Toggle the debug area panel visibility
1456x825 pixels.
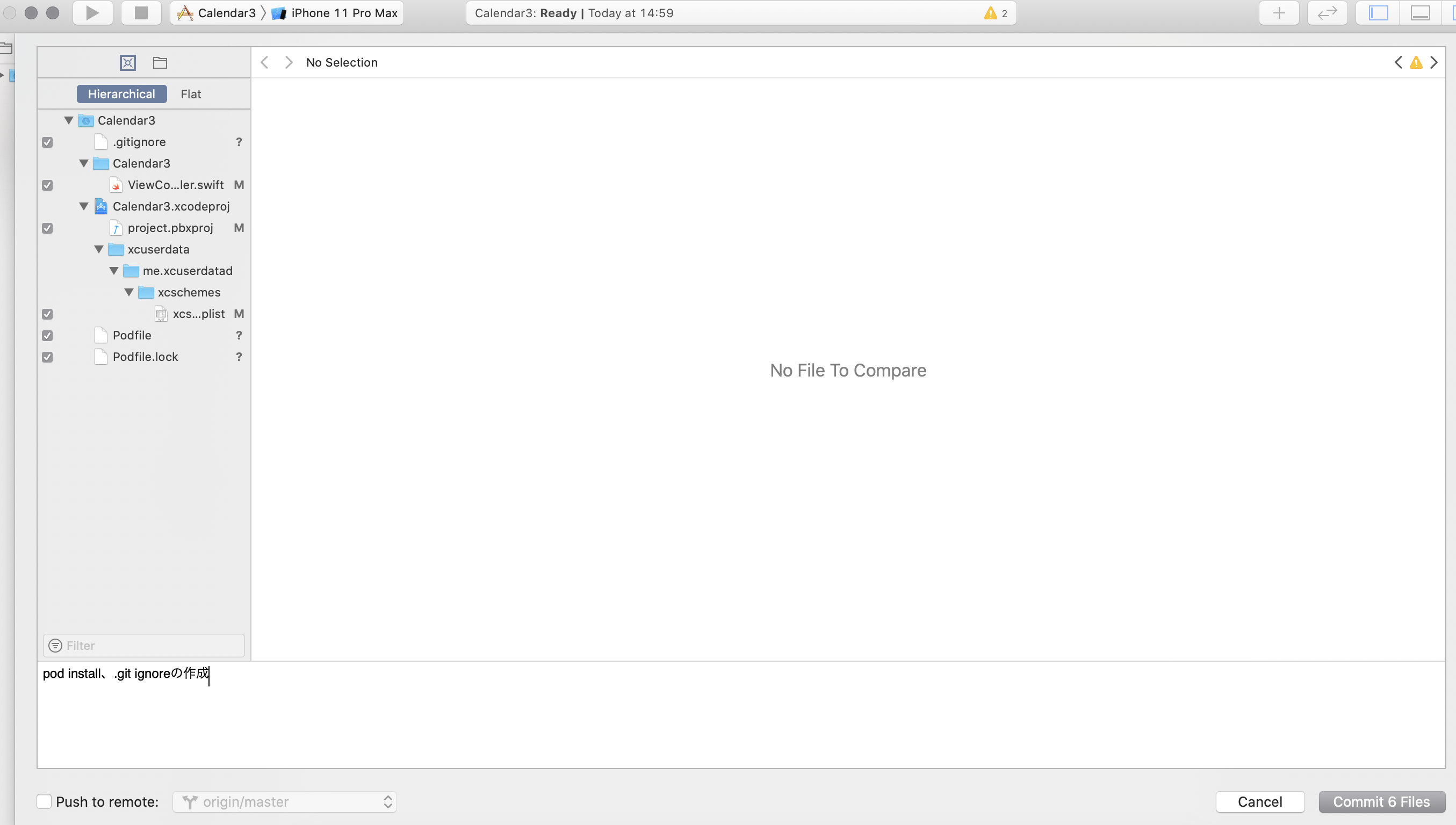(1421, 13)
